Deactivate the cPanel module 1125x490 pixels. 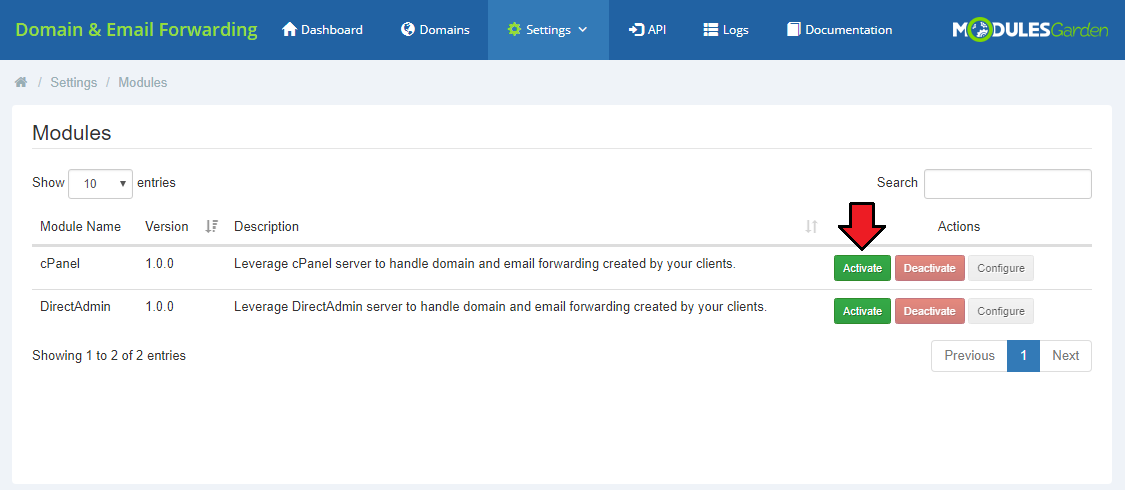(x=930, y=268)
